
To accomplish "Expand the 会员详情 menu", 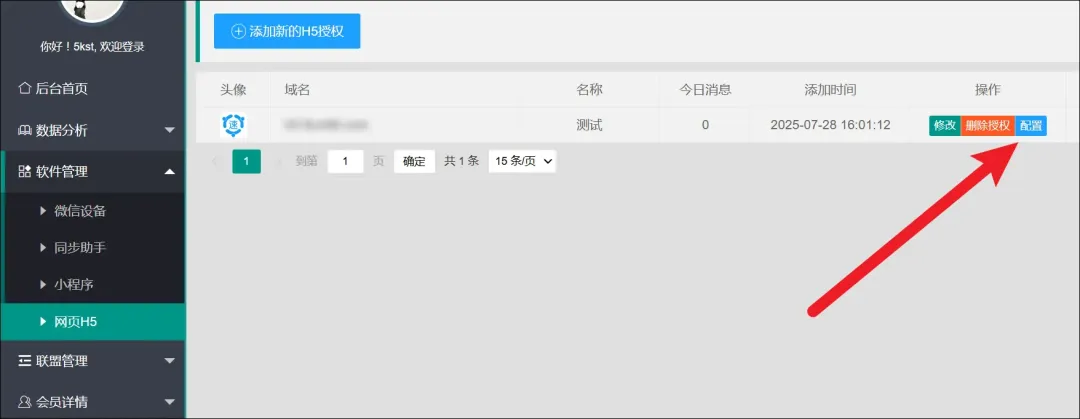I will [x=92, y=401].
